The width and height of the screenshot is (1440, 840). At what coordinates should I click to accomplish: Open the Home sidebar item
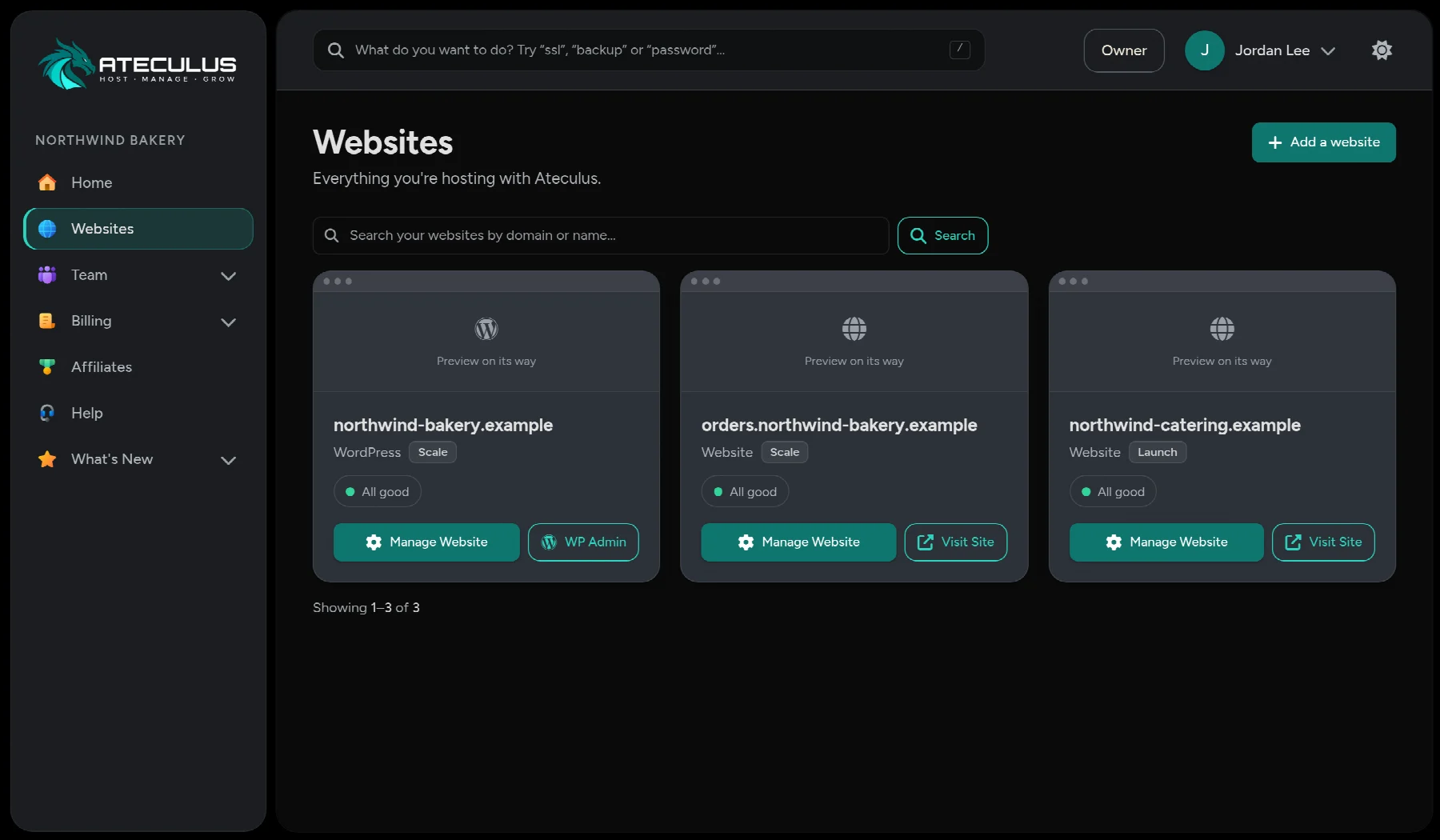[x=138, y=182]
